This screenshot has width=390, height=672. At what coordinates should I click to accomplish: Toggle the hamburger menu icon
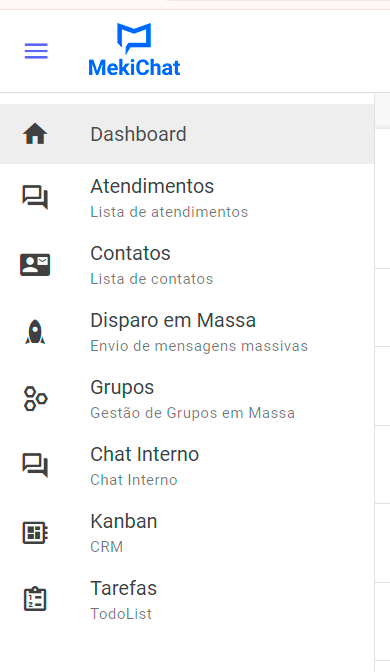coord(36,51)
